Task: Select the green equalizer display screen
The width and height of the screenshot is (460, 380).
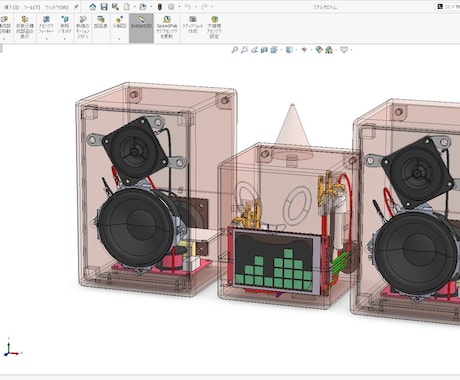Action: coord(275,262)
